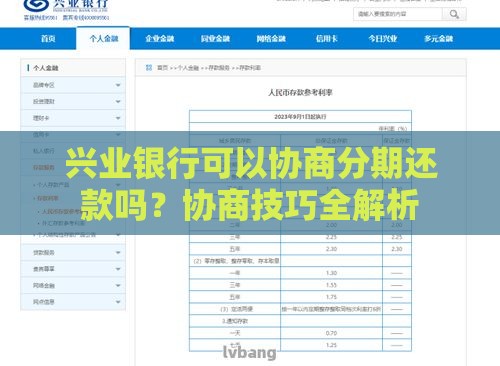
Task: Select the 个人金融 navigation tab
Action: click(104, 39)
